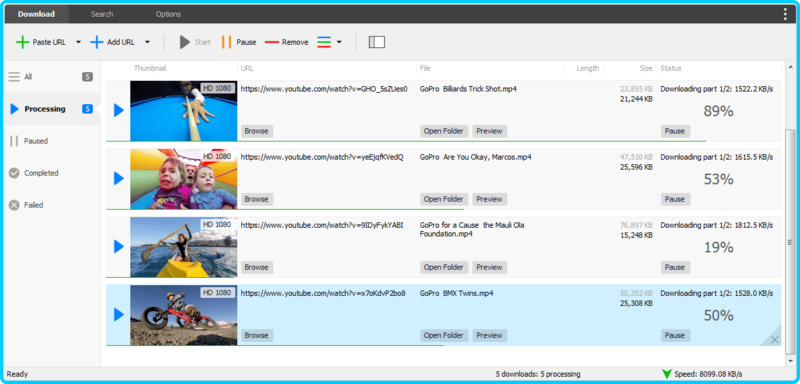This screenshot has width=800, height=384.
Task: Open the three-dot menu in title bar
Action: click(x=785, y=14)
